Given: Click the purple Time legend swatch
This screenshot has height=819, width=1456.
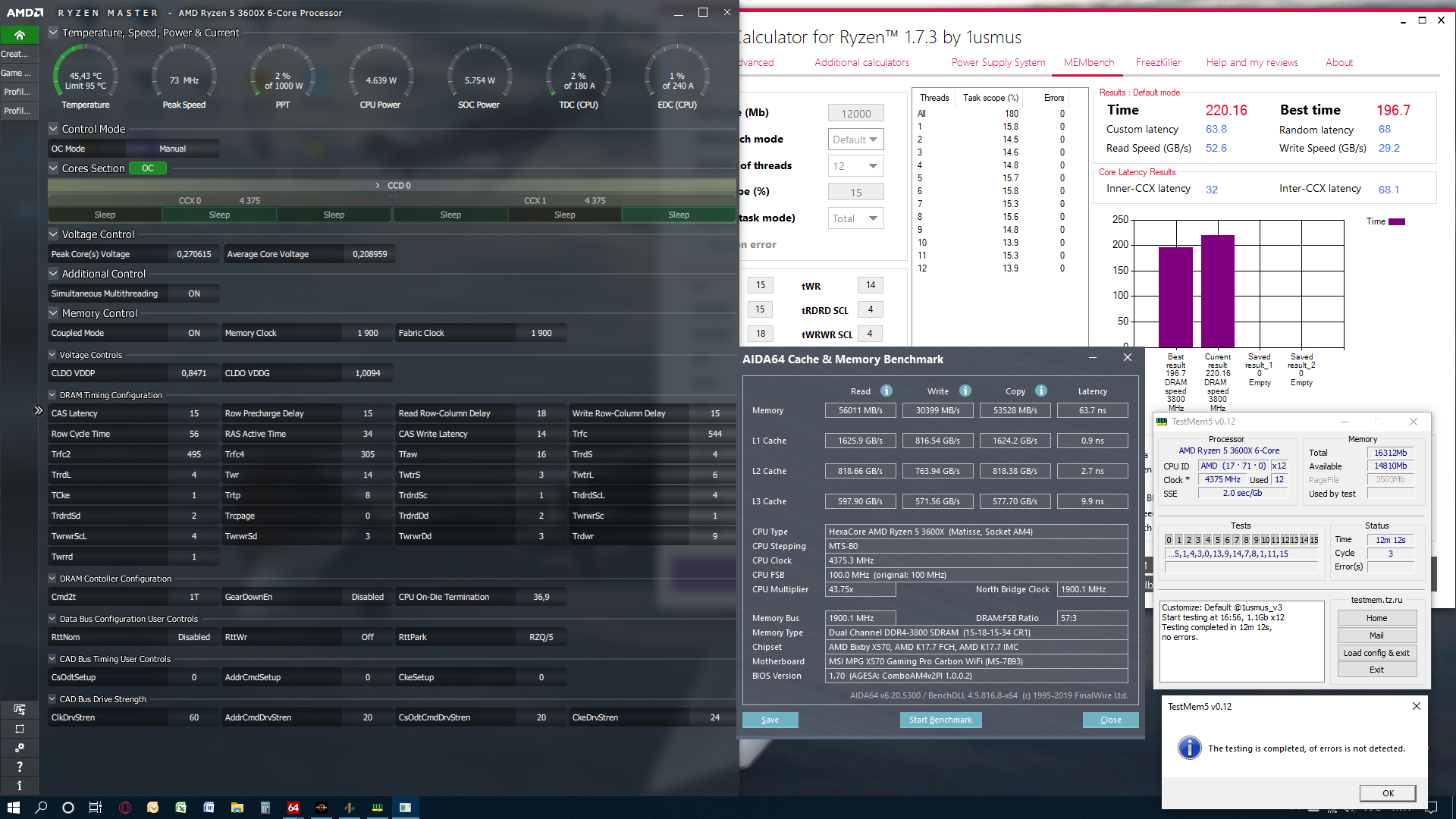Looking at the screenshot, I should pos(1396,221).
